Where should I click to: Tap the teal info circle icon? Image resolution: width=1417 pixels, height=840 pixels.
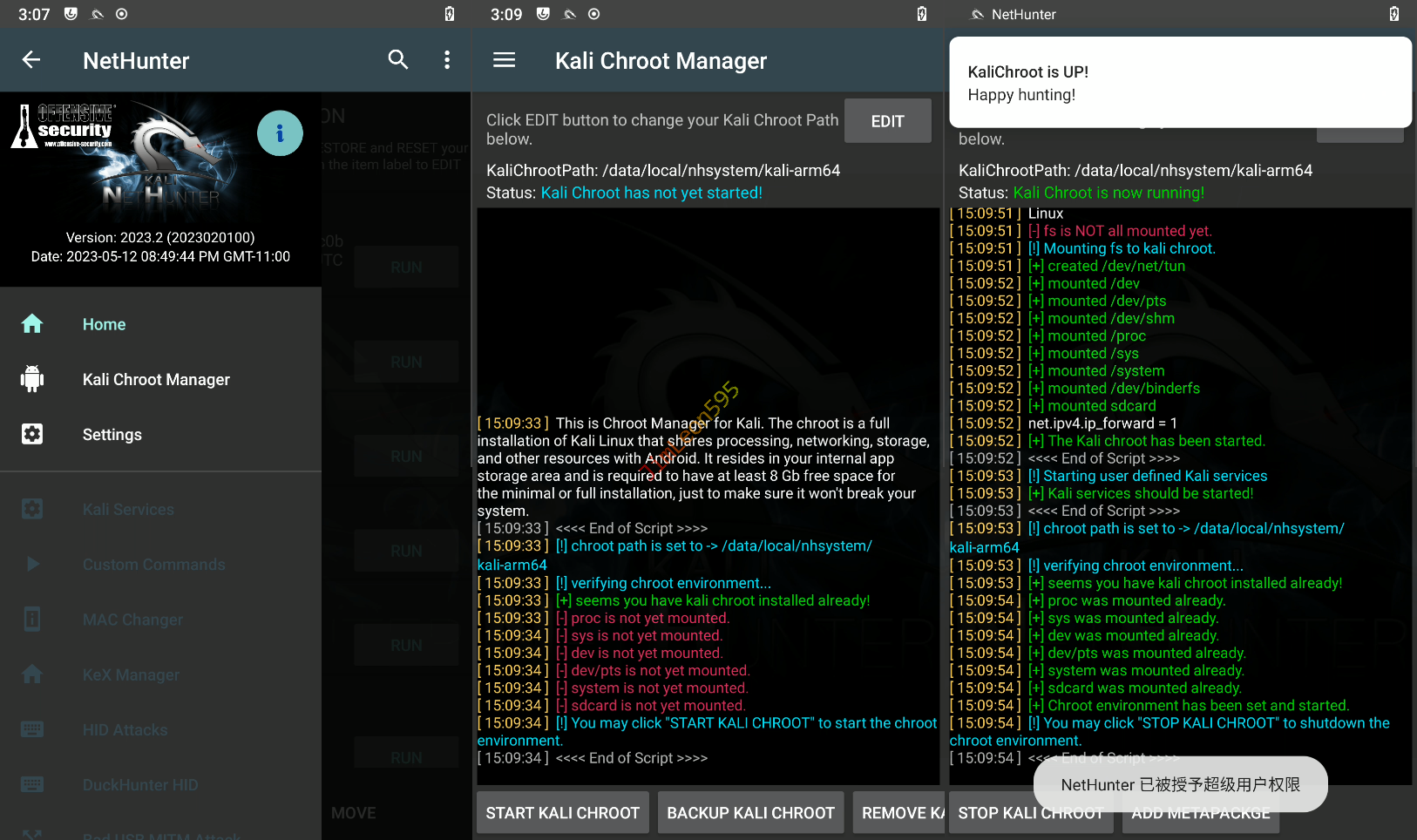(x=280, y=133)
